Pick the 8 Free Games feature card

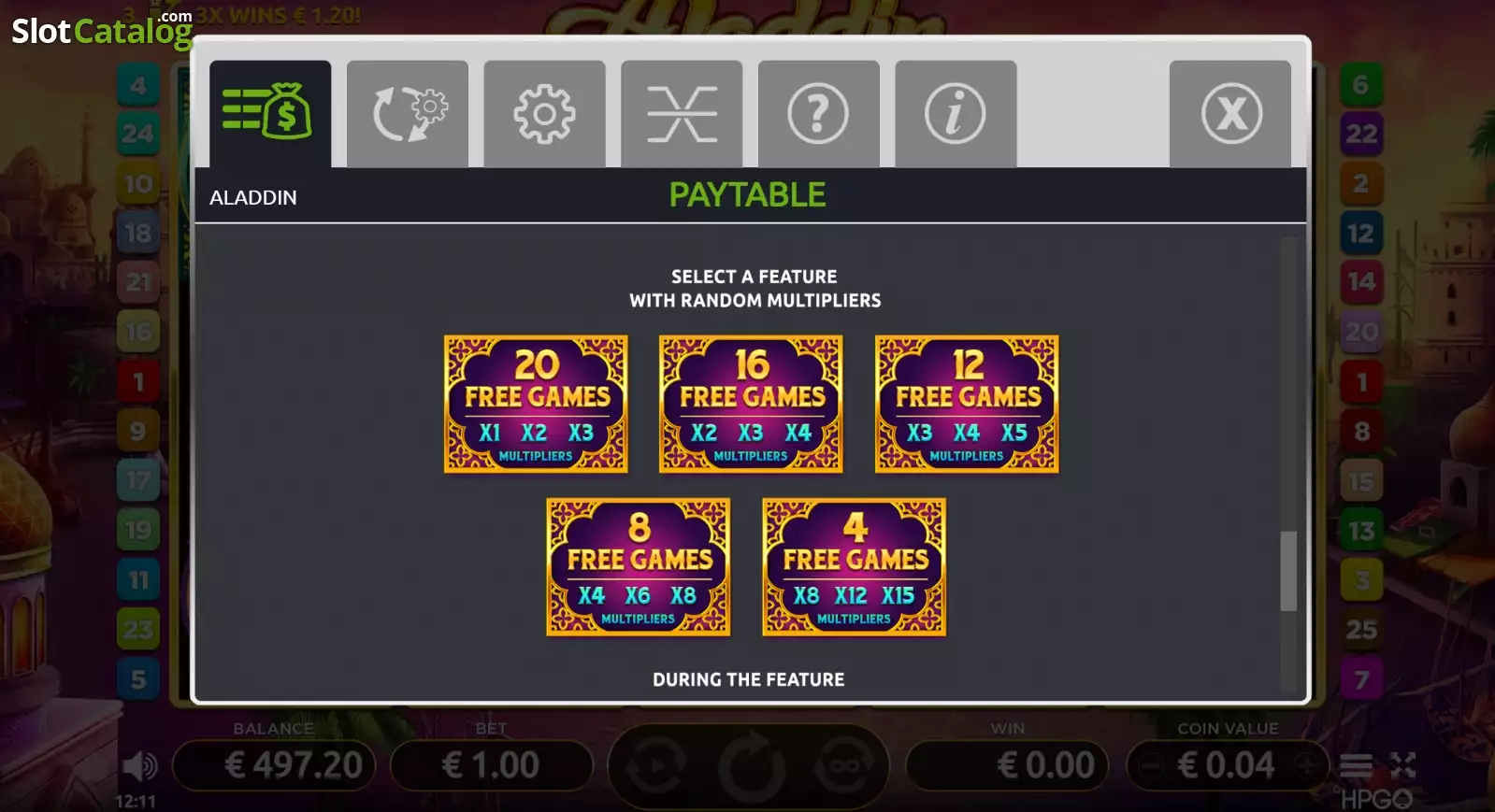[x=639, y=566]
